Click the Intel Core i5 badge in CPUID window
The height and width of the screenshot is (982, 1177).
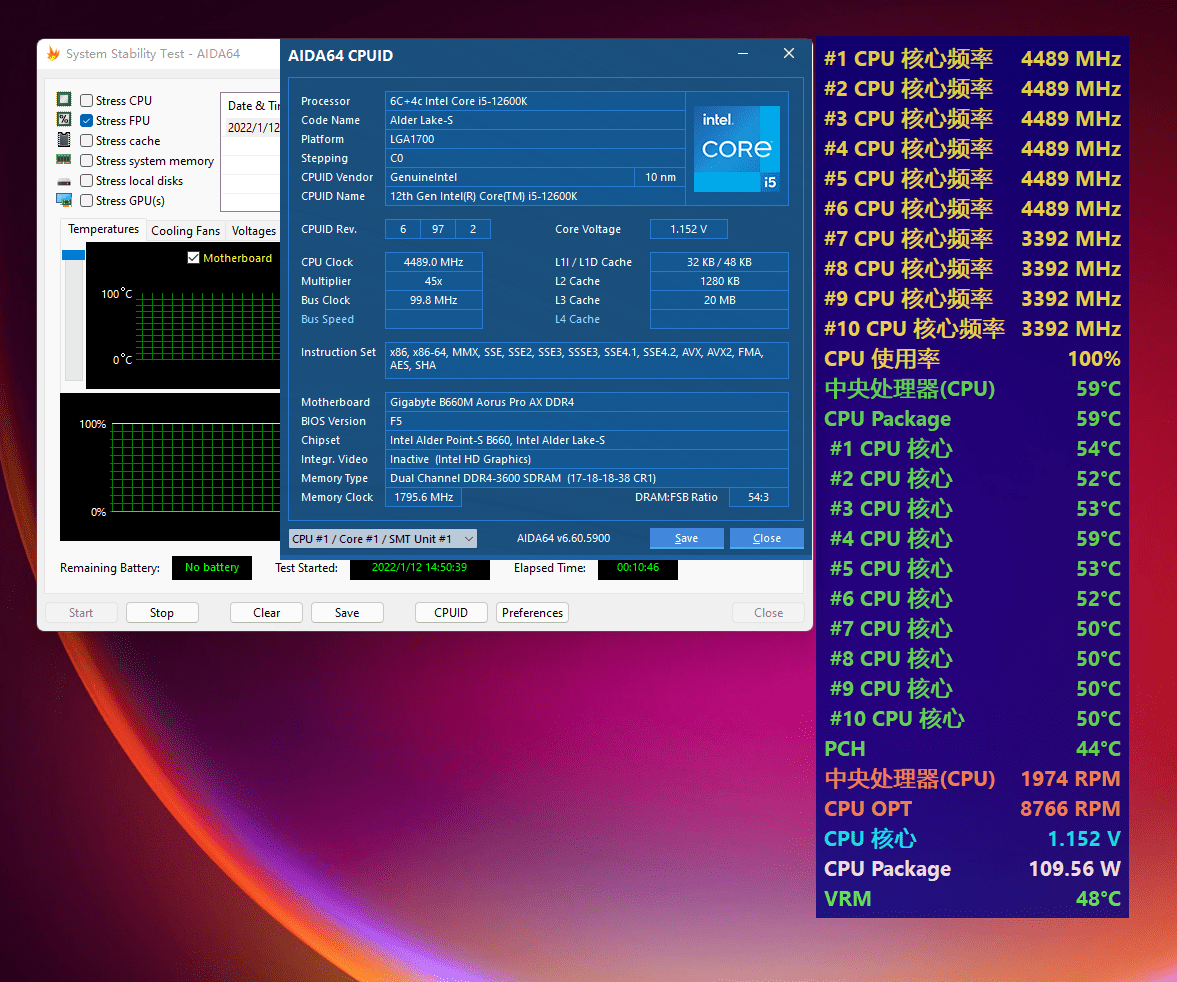tap(737, 148)
